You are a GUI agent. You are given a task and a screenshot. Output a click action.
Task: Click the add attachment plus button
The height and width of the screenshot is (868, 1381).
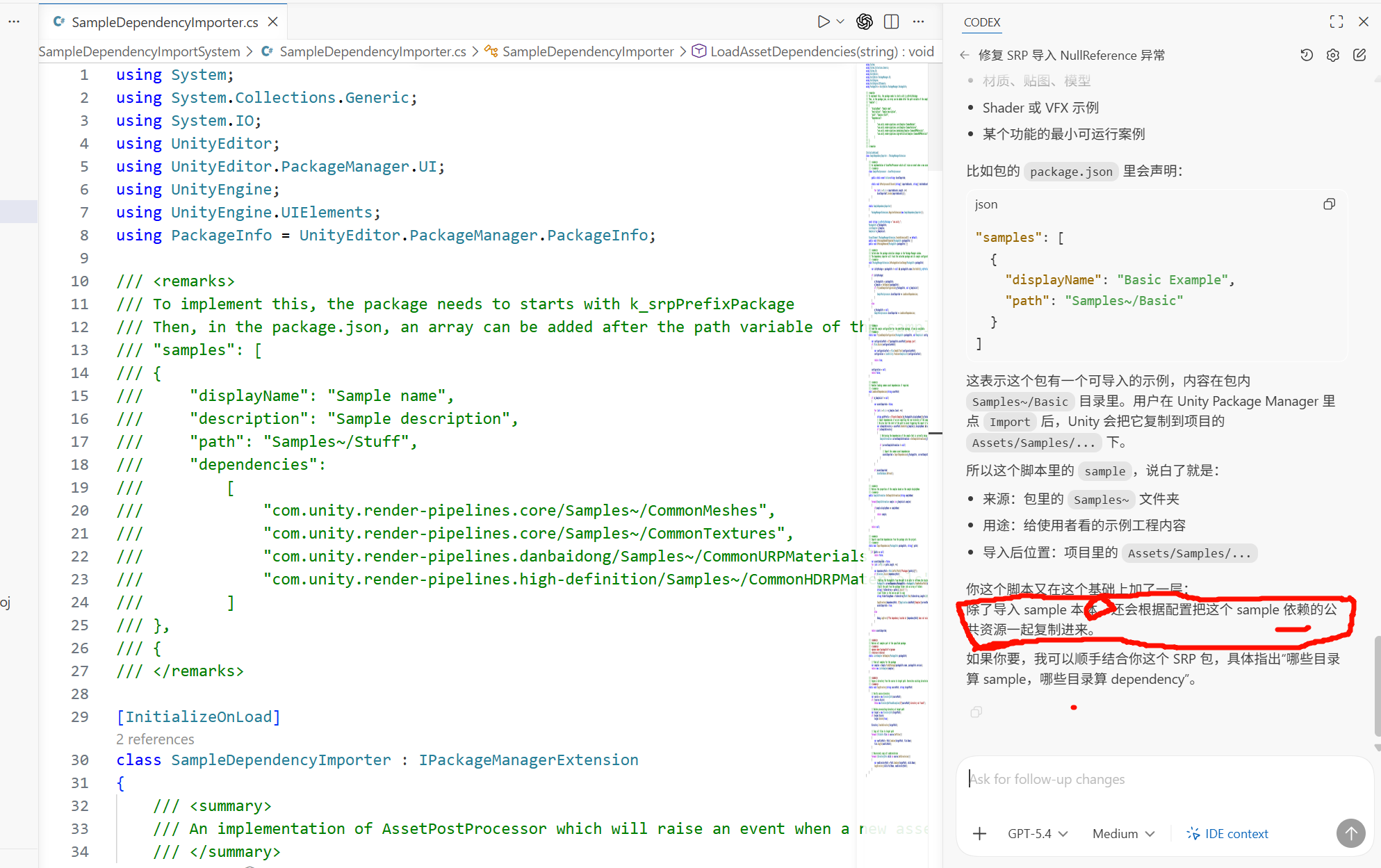pyautogui.click(x=979, y=833)
